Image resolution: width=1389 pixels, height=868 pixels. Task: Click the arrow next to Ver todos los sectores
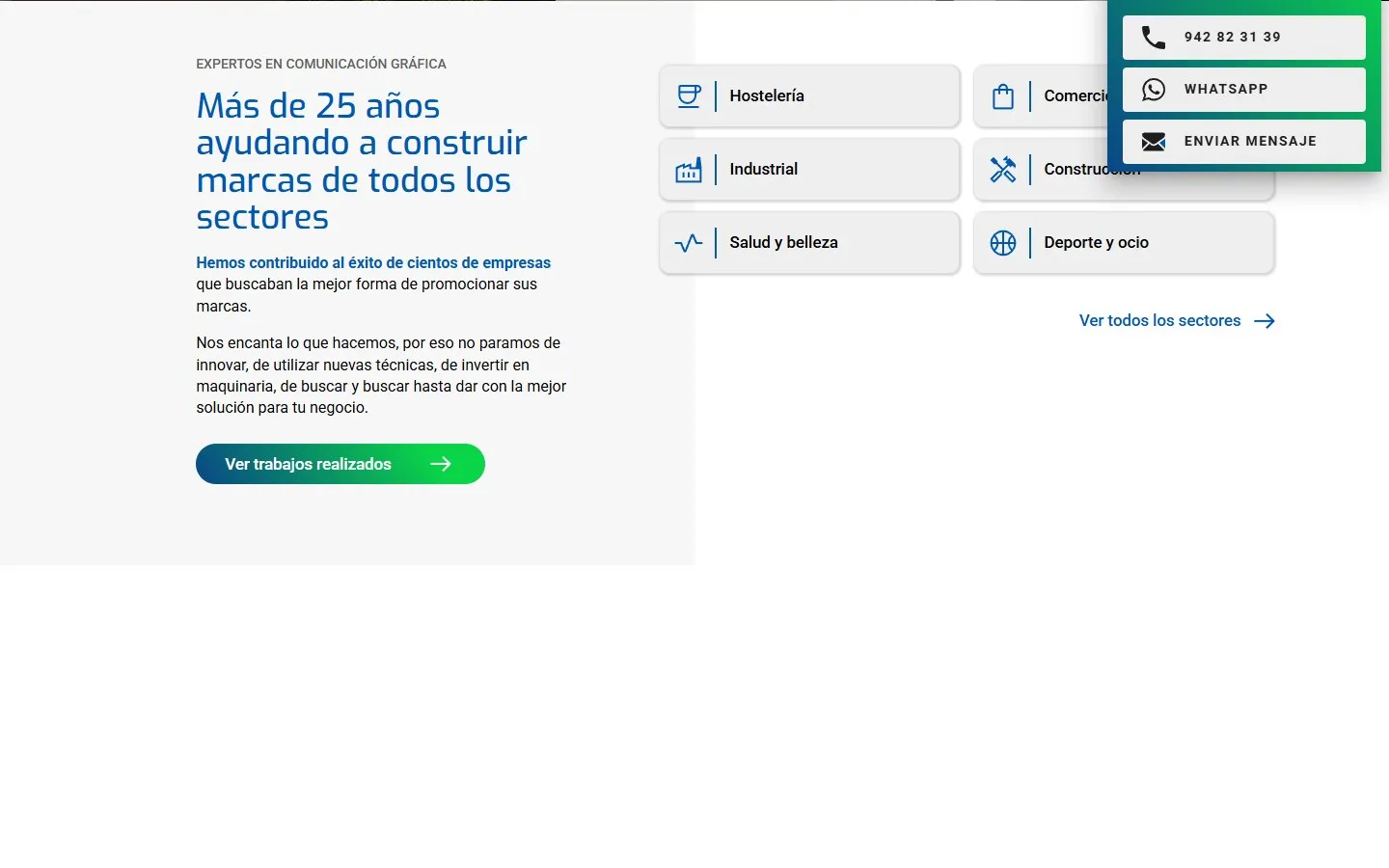tap(1265, 321)
